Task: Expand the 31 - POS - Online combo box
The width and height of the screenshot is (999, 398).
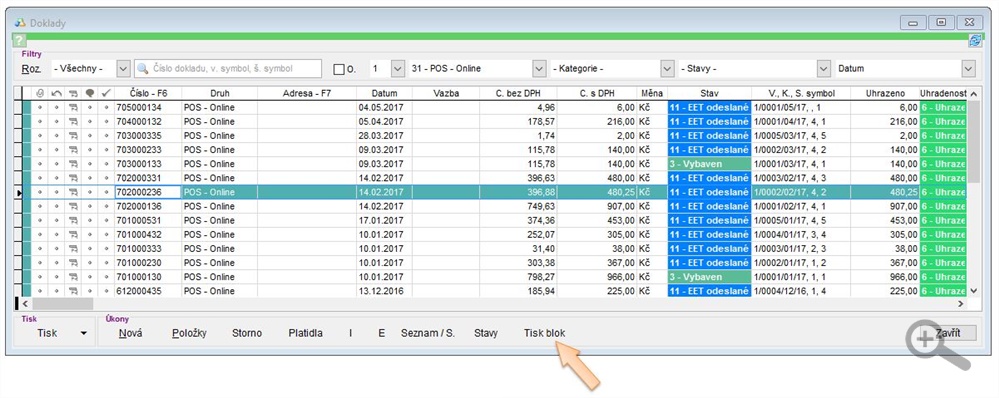Action: [539, 69]
